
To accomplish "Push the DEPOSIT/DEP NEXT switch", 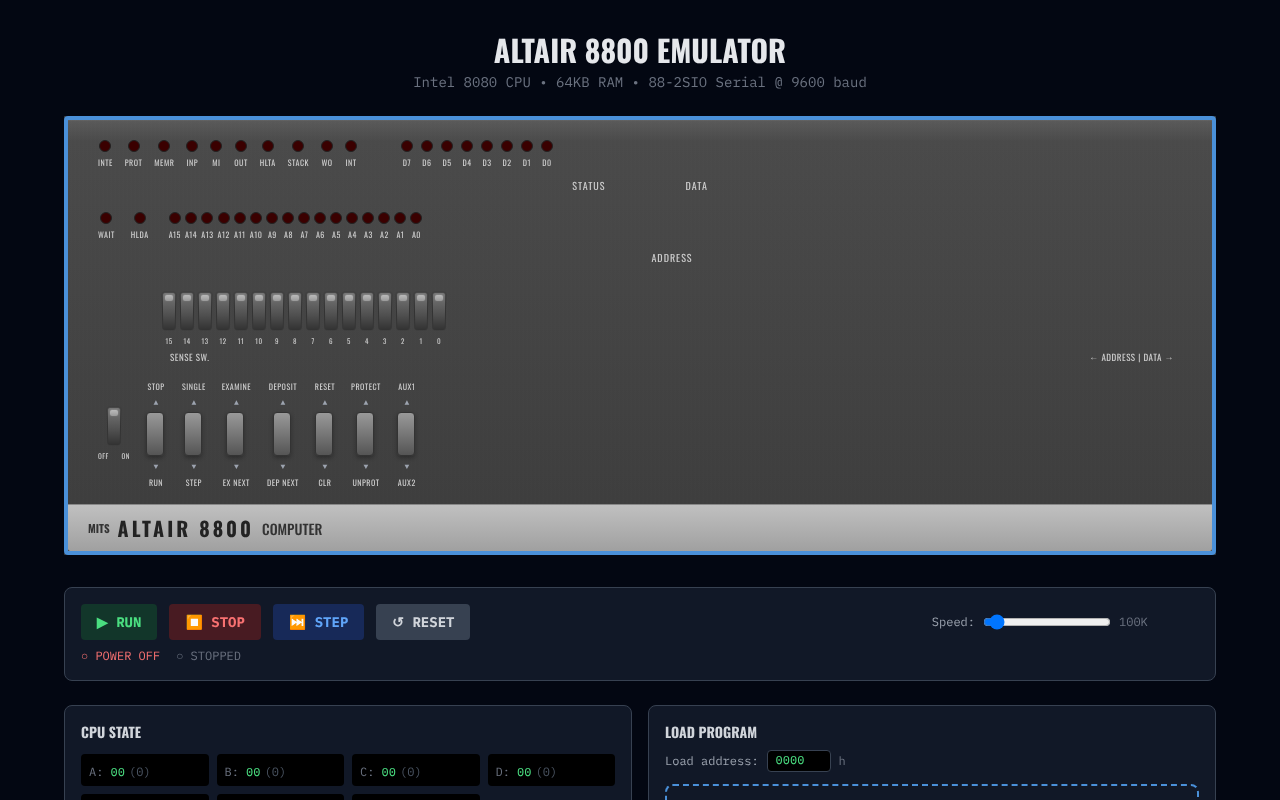I will (x=282, y=434).
